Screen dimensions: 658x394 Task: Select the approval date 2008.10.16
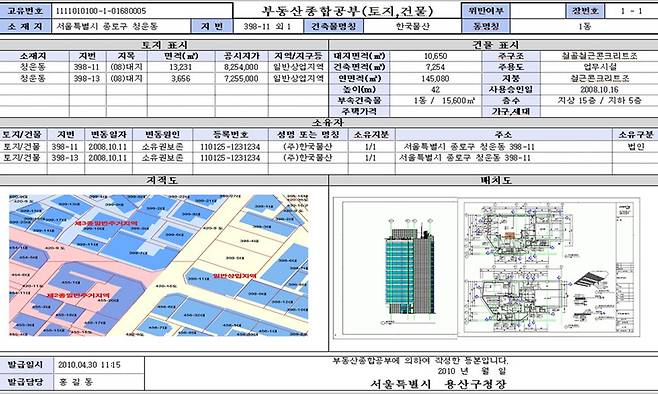599,89
